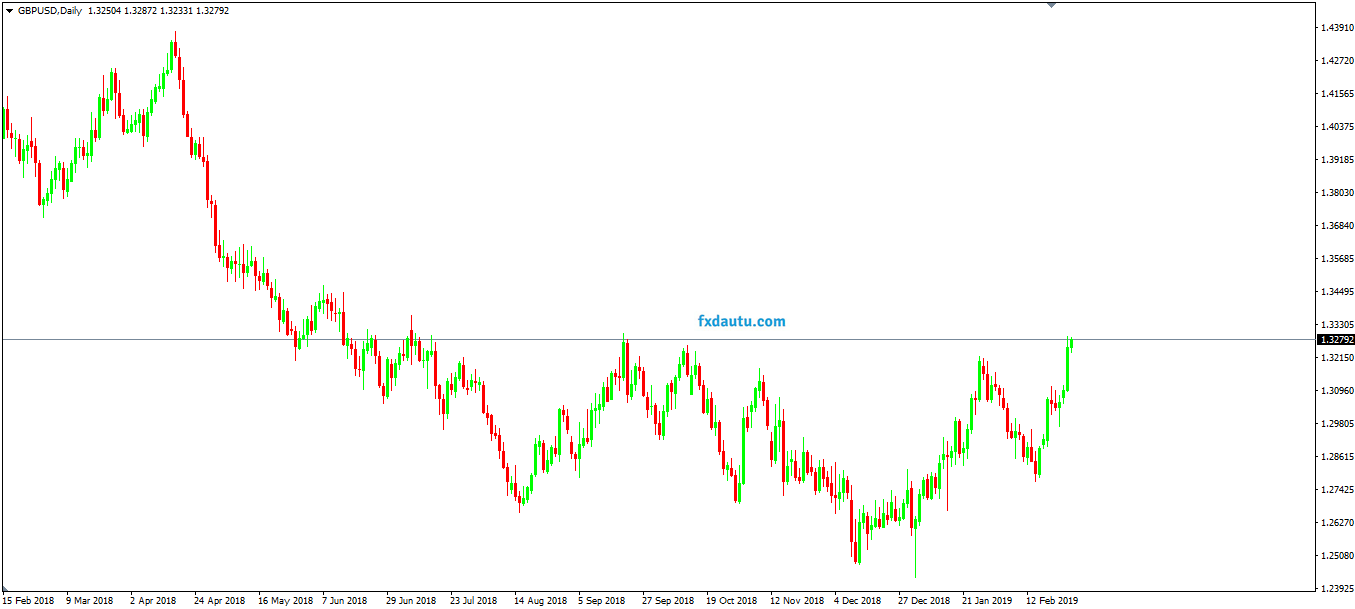Click the 15 Feb 2018 date label
The height and width of the screenshot is (609, 1355).
[27, 601]
